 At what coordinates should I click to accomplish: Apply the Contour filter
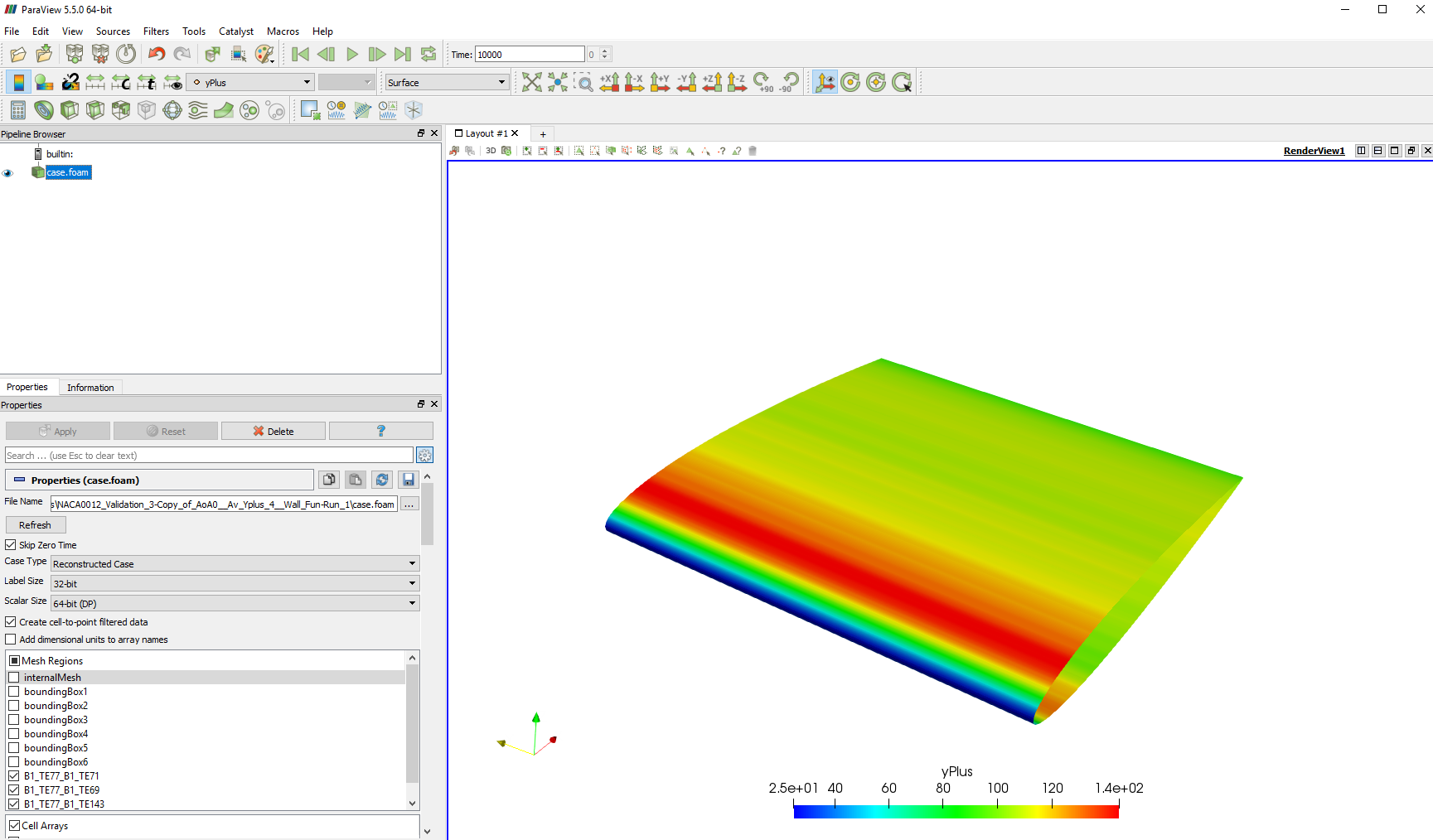[44, 109]
